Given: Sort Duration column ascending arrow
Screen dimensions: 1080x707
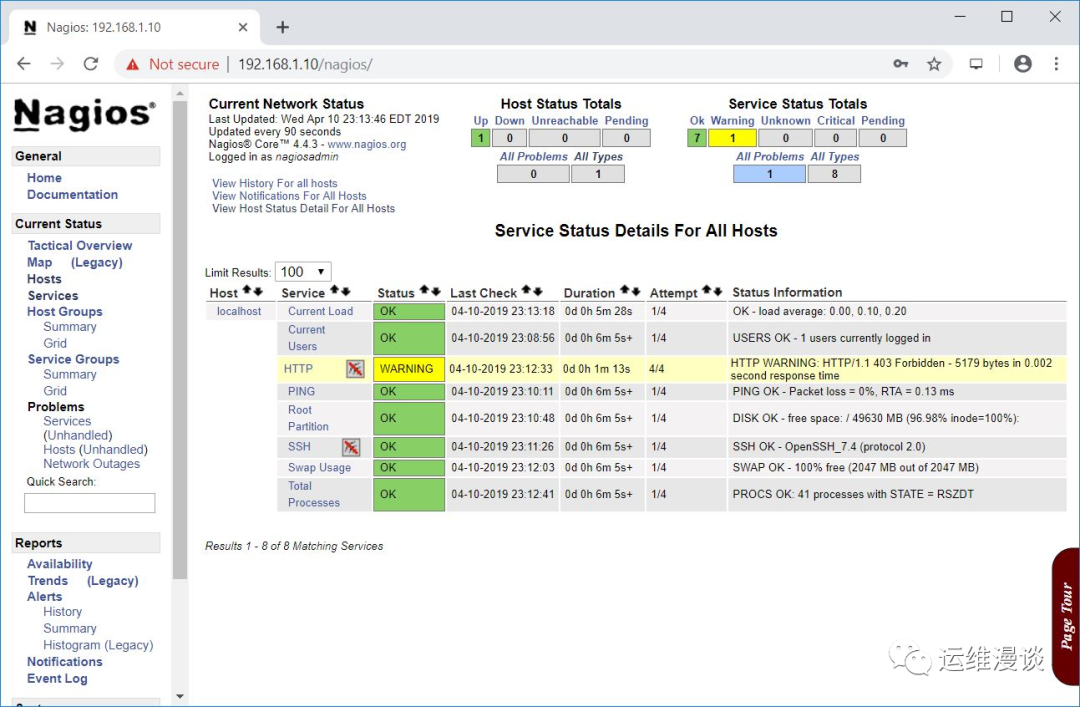Looking at the screenshot, I should pyautogui.click(x=624, y=291).
